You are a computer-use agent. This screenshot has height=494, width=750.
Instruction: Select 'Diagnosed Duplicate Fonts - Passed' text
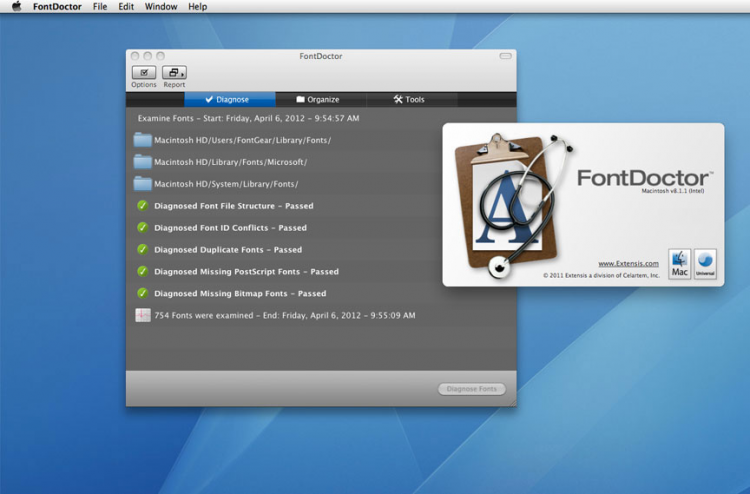(228, 250)
